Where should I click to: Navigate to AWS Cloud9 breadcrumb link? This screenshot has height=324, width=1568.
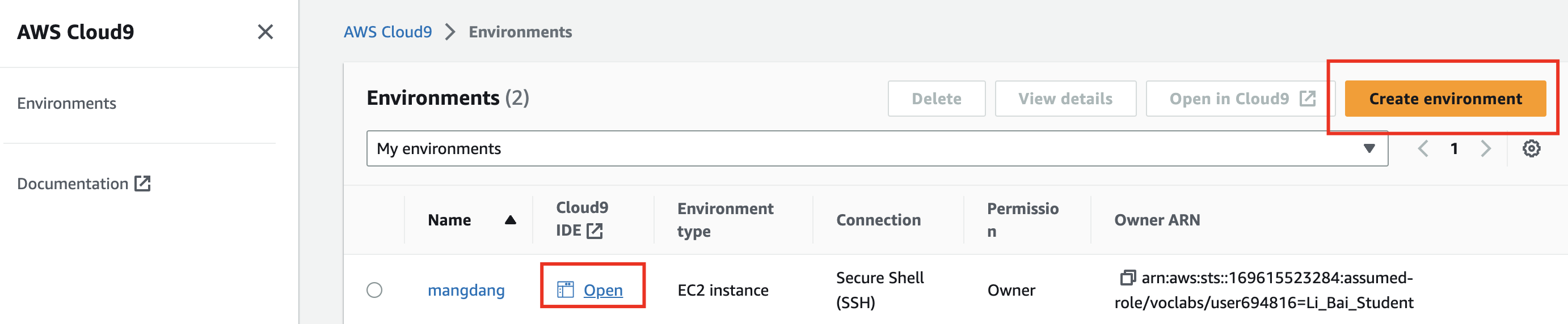[x=387, y=32]
